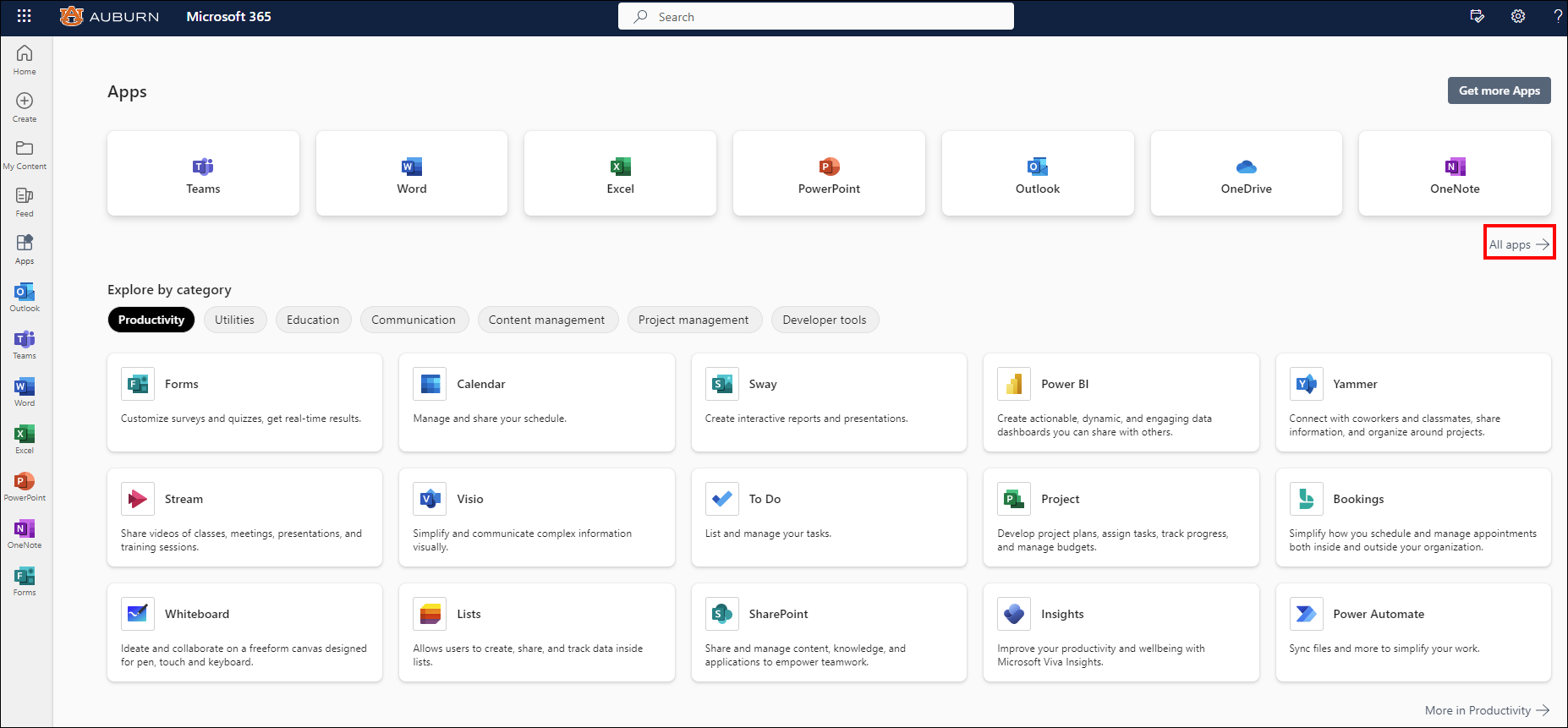Click the Forms card icon

138,384
